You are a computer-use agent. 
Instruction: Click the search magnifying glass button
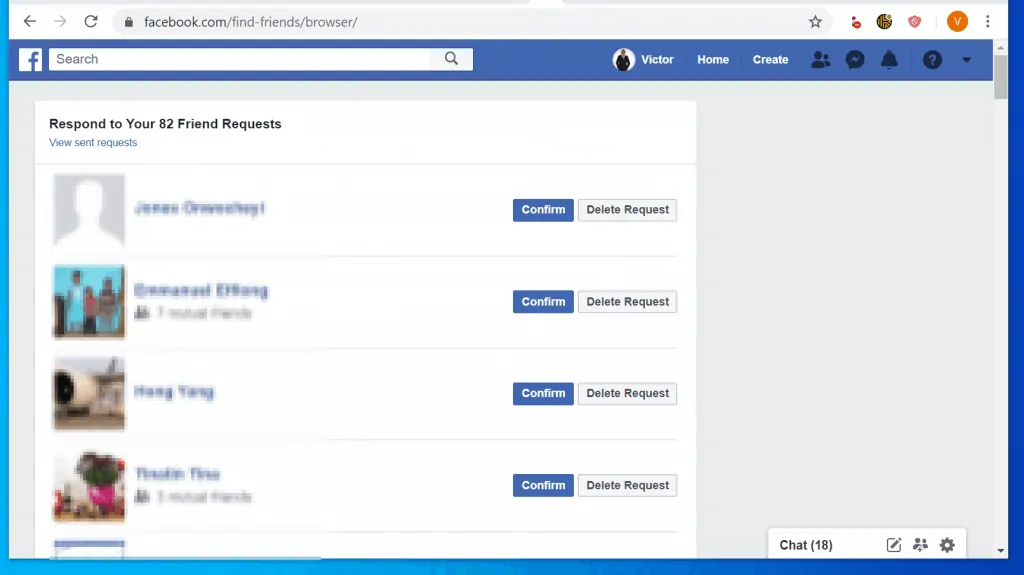[452, 59]
